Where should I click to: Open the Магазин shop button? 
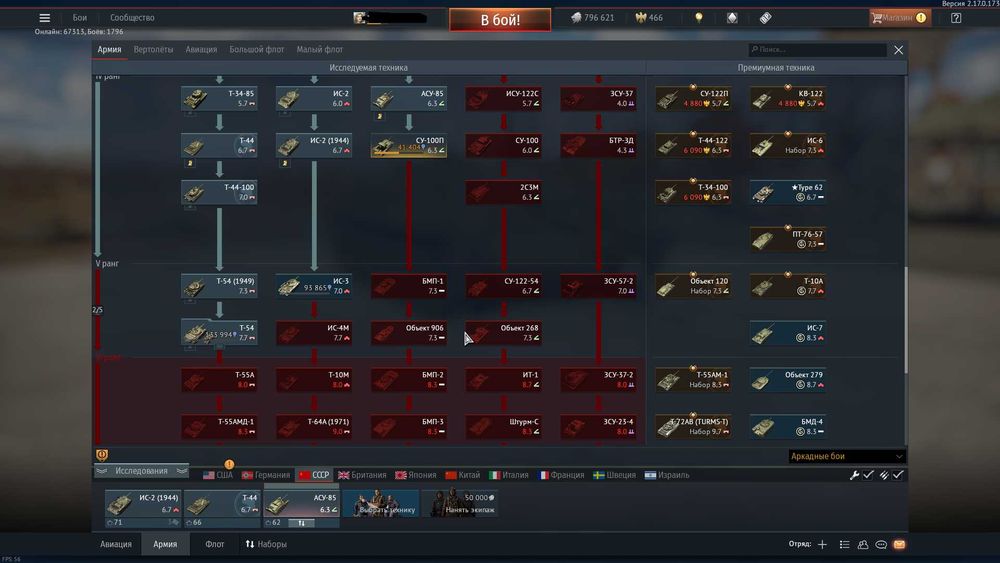click(899, 18)
